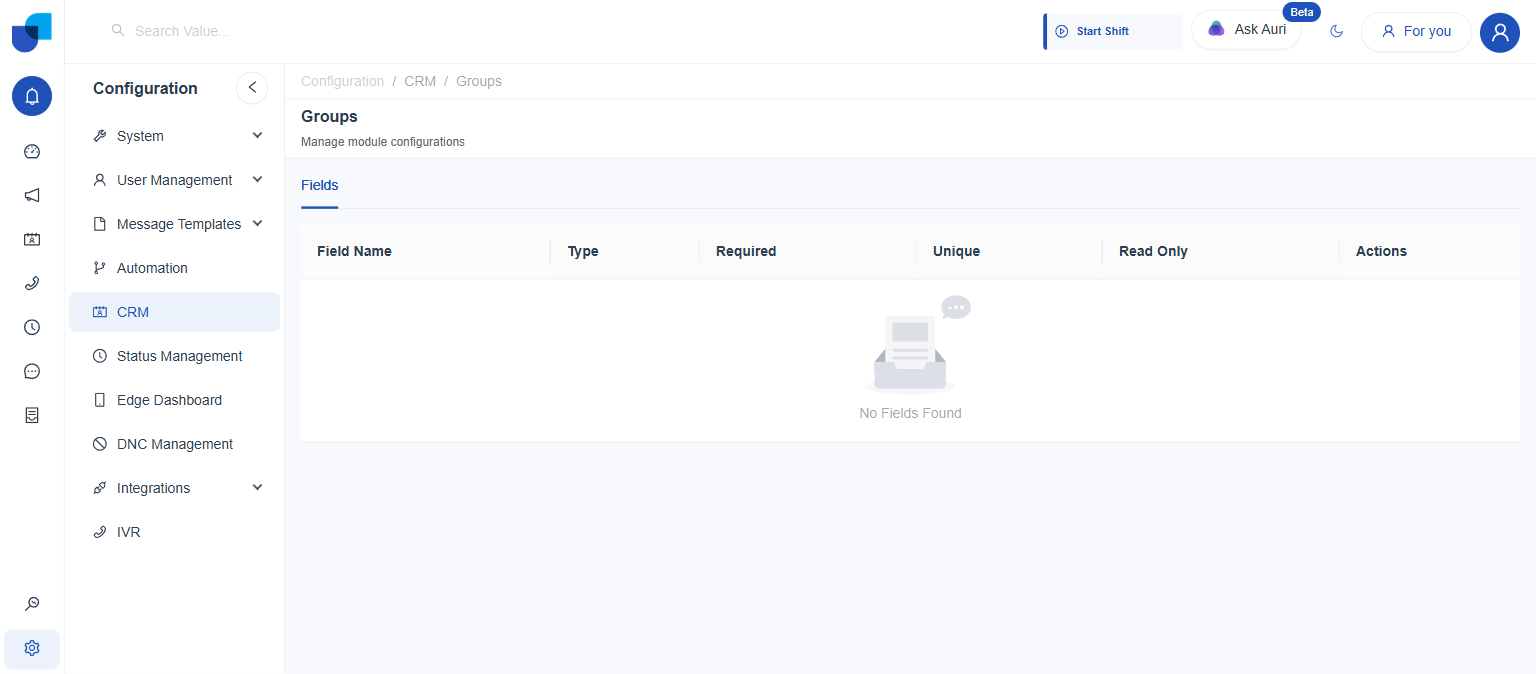Click the No Fields Found message
The width and height of the screenshot is (1536, 674).
coord(910,413)
